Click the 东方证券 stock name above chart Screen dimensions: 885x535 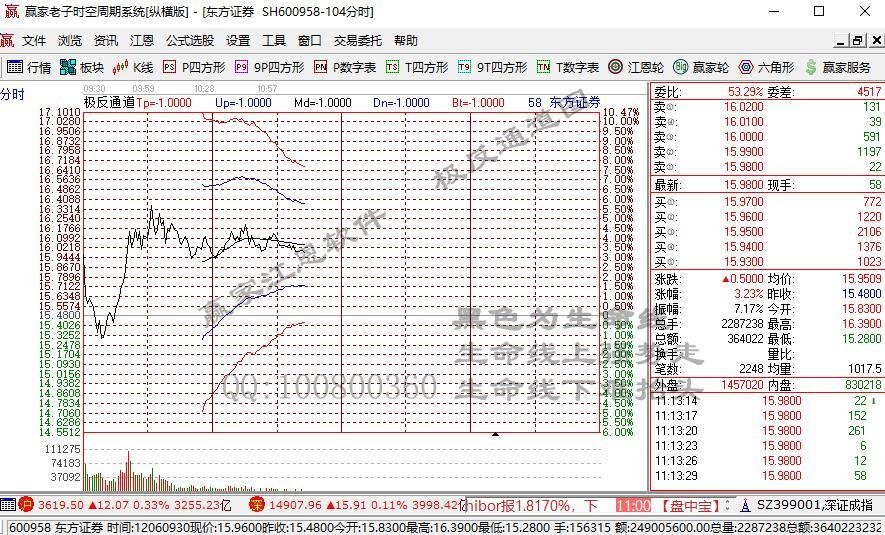tap(575, 102)
